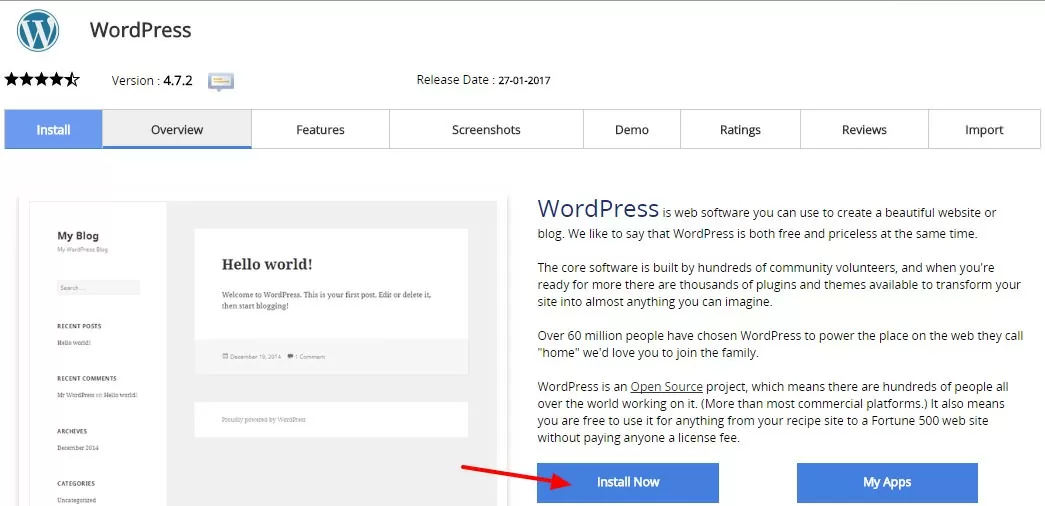1045x506 pixels.
Task: Open the My Apps button
Action: point(887,483)
